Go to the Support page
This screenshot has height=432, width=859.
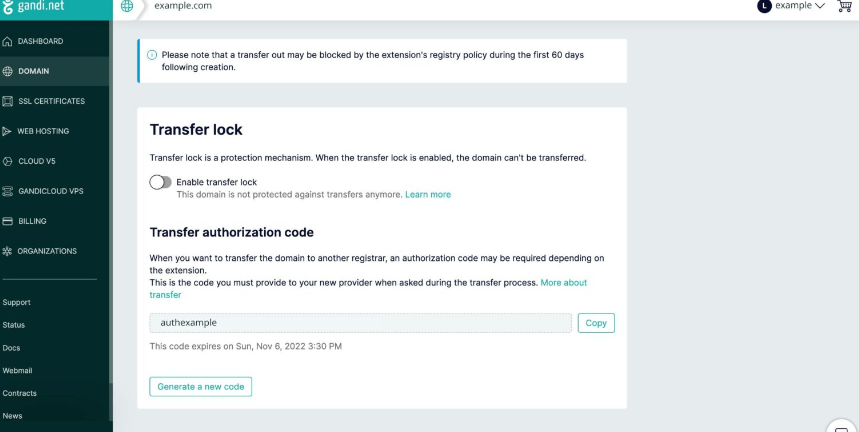16,302
